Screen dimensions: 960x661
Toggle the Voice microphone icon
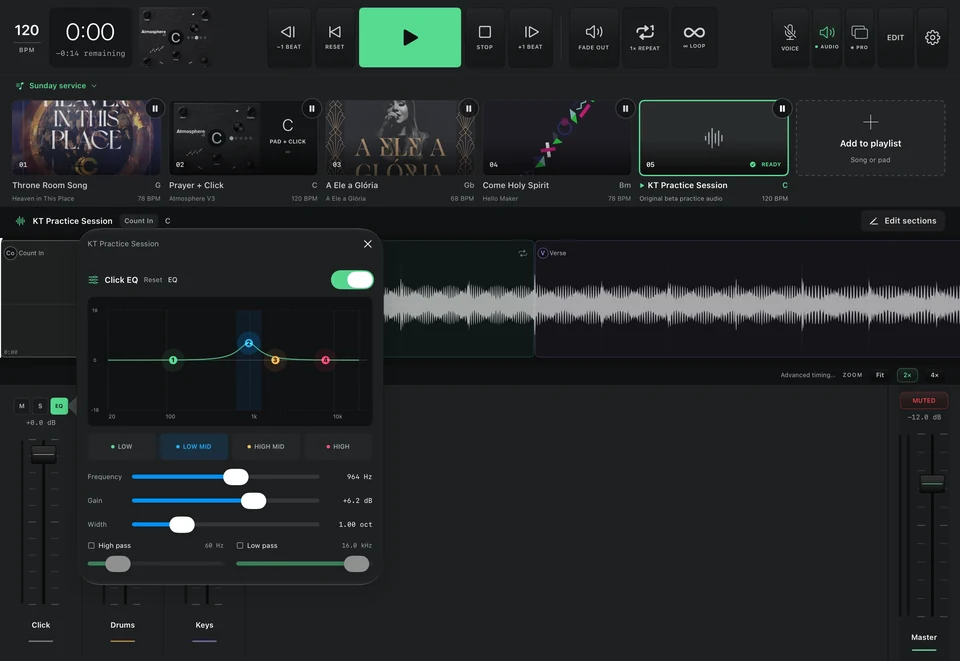(x=790, y=37)
